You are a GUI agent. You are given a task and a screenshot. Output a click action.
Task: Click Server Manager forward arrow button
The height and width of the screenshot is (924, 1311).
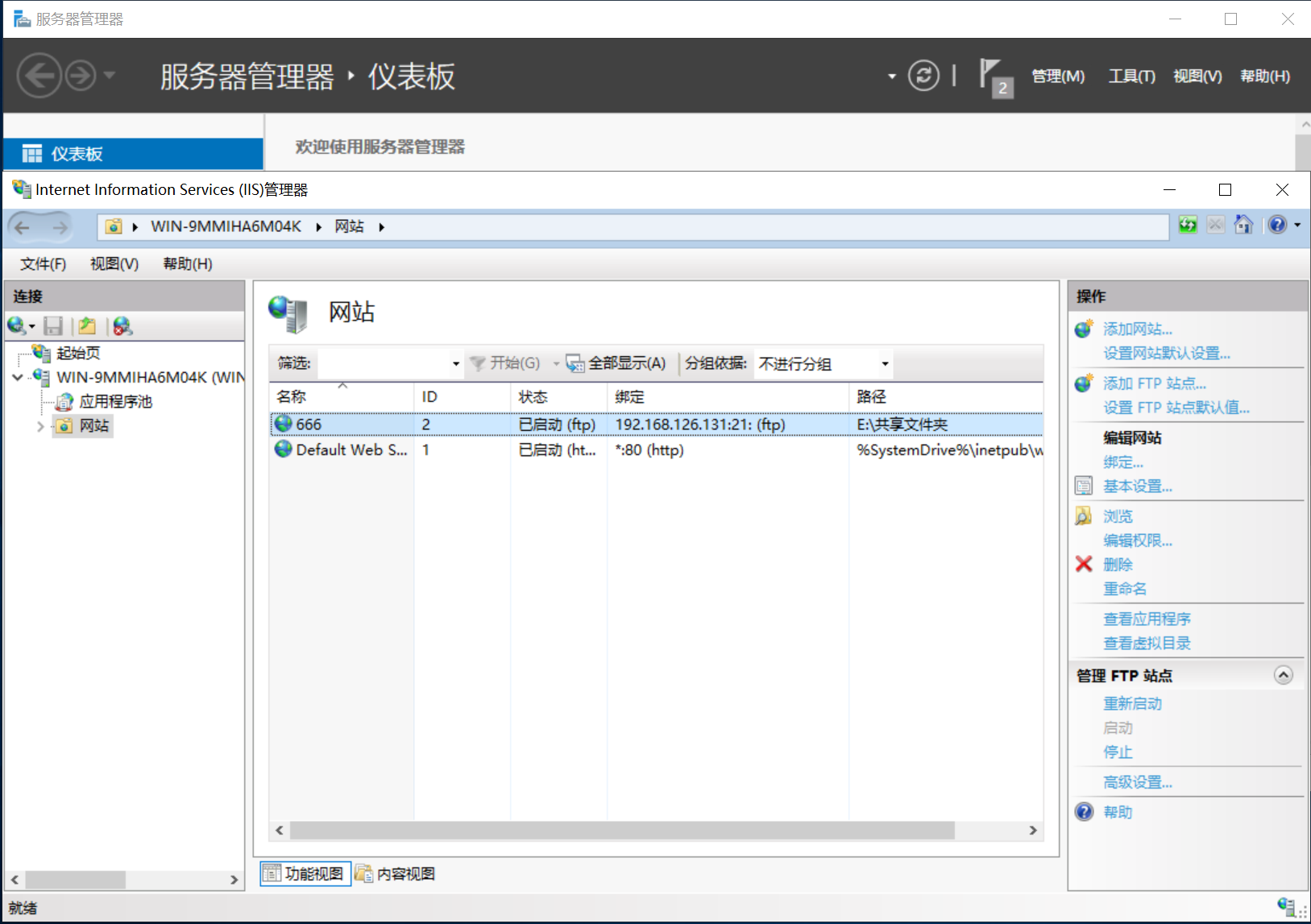pos(80,76)
